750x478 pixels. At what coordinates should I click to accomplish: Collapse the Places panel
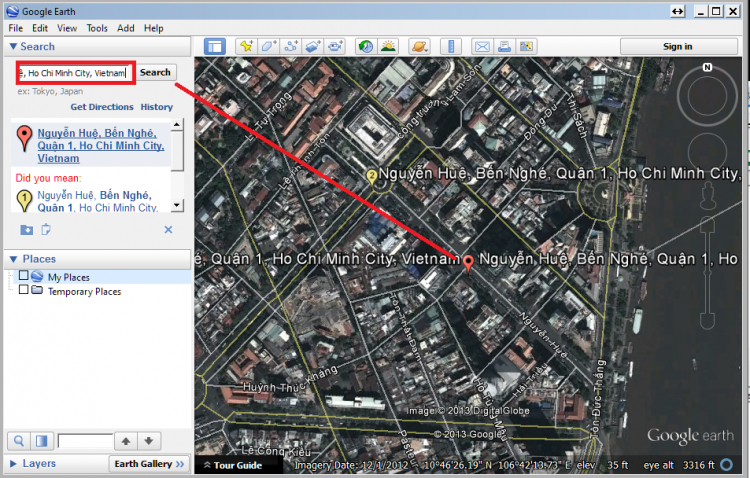click(14, 259)
